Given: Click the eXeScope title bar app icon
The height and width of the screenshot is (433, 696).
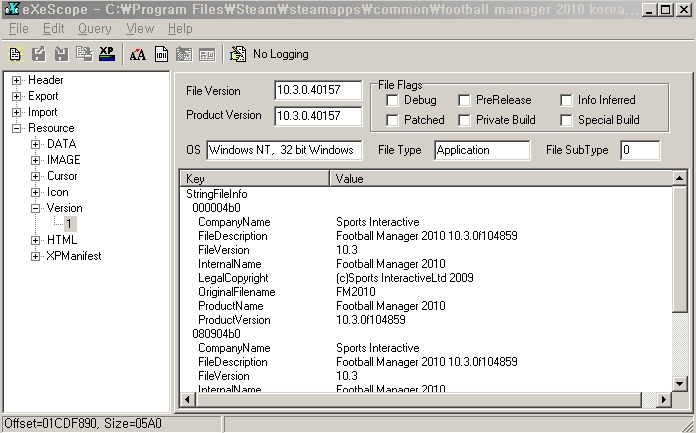Looking at the screenshot, I should coord(11,10).
